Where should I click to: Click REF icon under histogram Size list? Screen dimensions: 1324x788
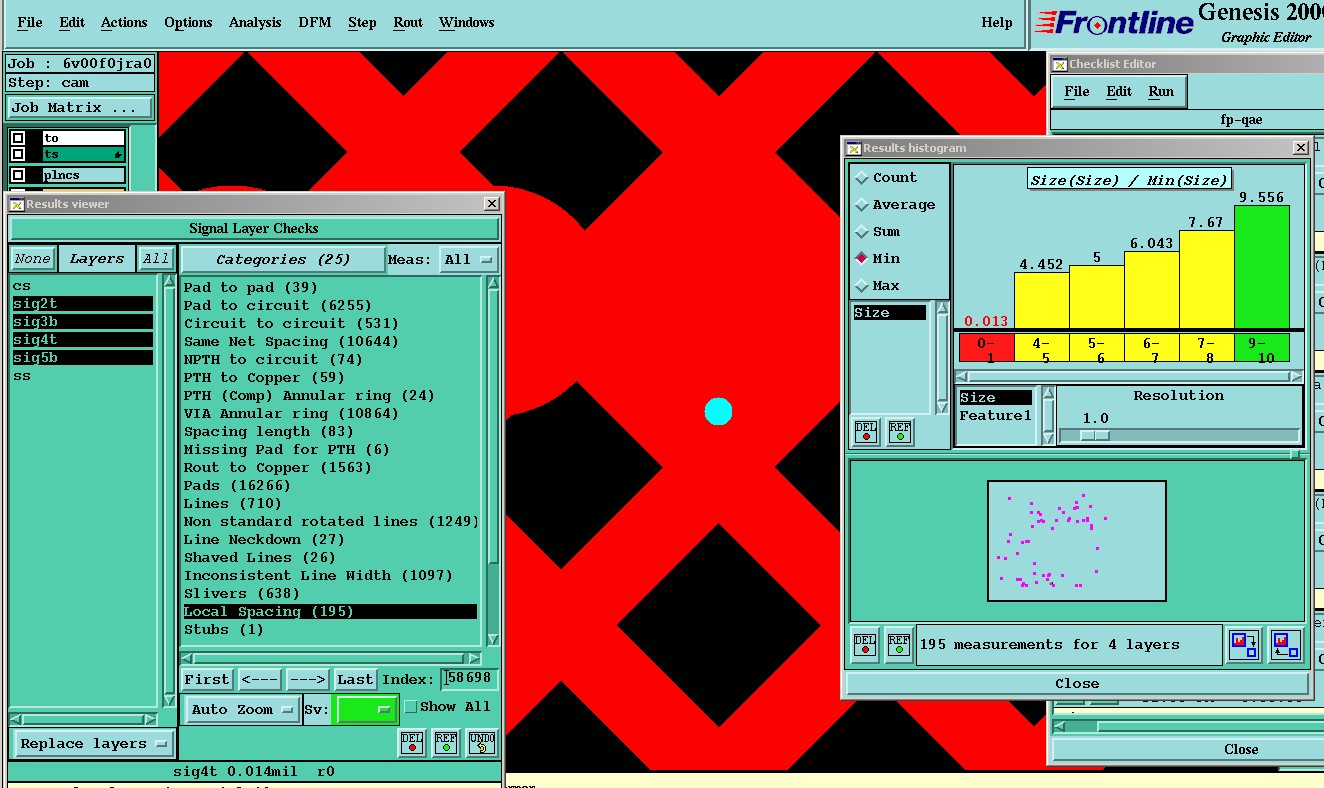point(900,431)
